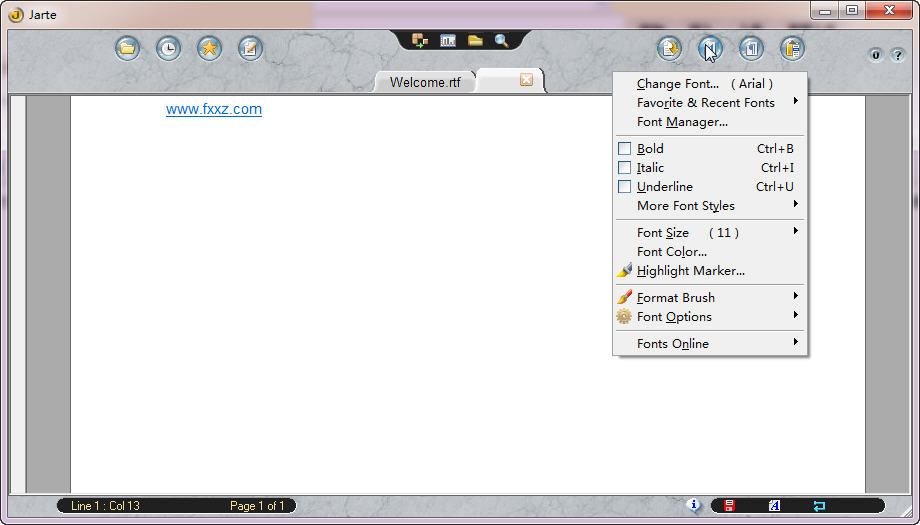
Task: Open the Favorites star icon
Action: coord(209,48)
